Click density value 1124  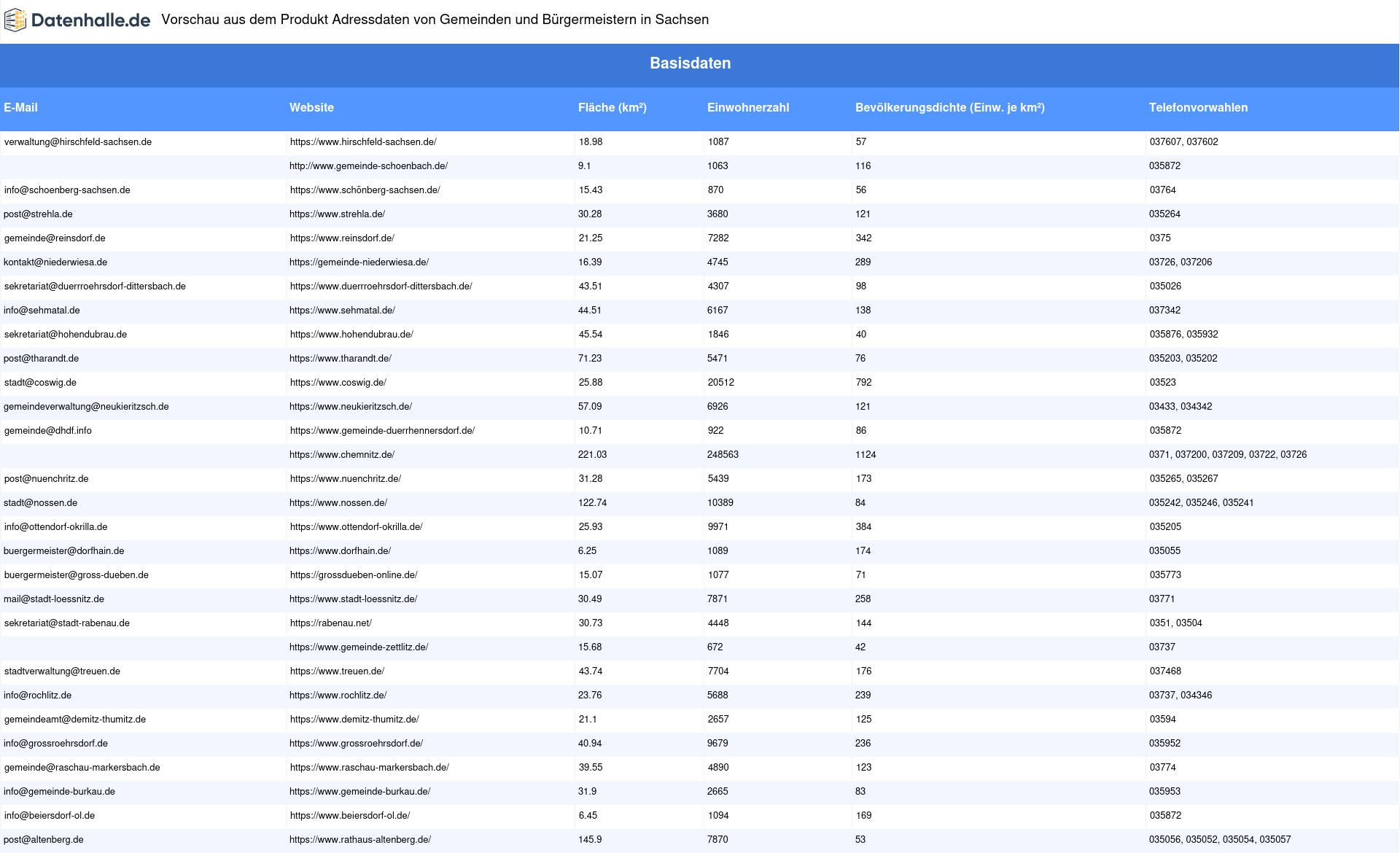pyautogui.click(x=866, y=455)
